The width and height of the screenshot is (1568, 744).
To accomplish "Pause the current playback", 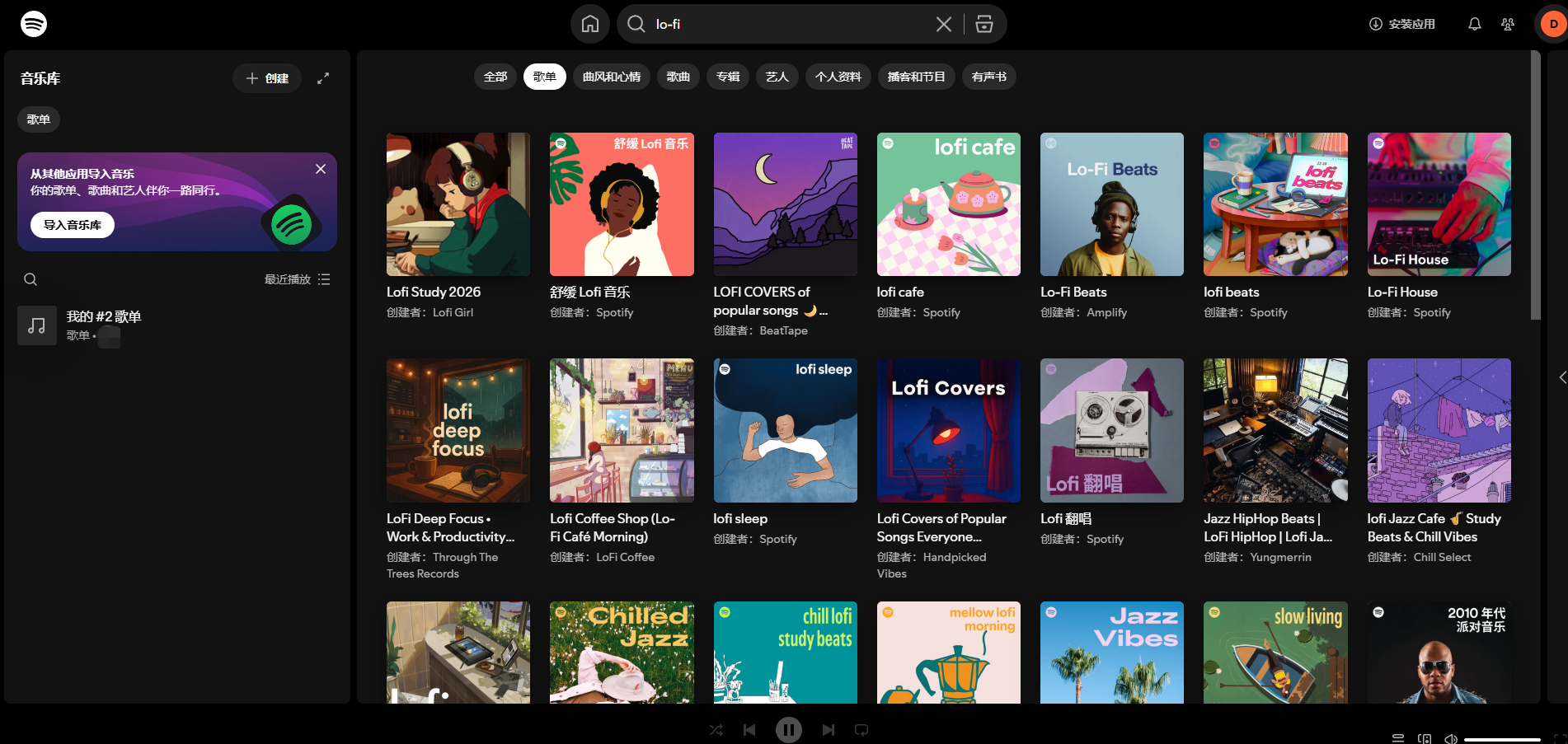I will [789, 730].
